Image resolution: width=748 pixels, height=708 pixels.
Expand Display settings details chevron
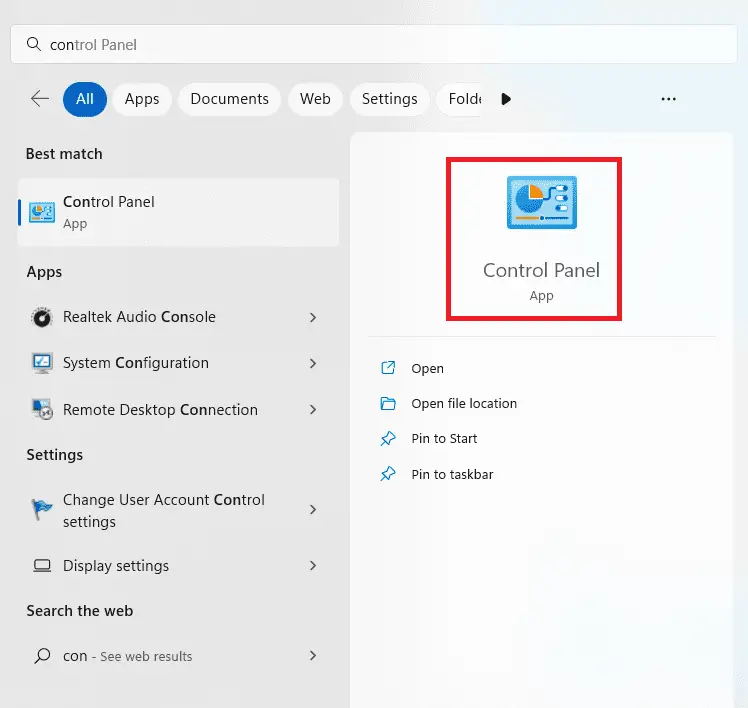(x=313, y=565)
